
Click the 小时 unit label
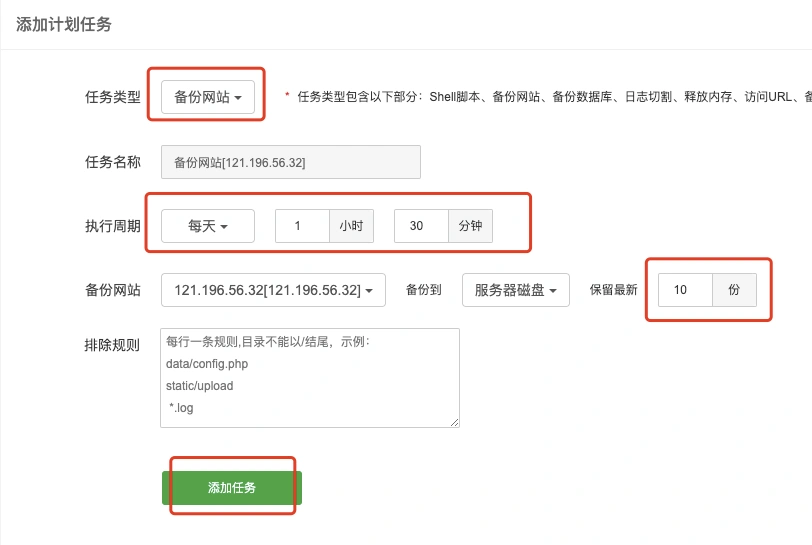[x=352, y=226]
